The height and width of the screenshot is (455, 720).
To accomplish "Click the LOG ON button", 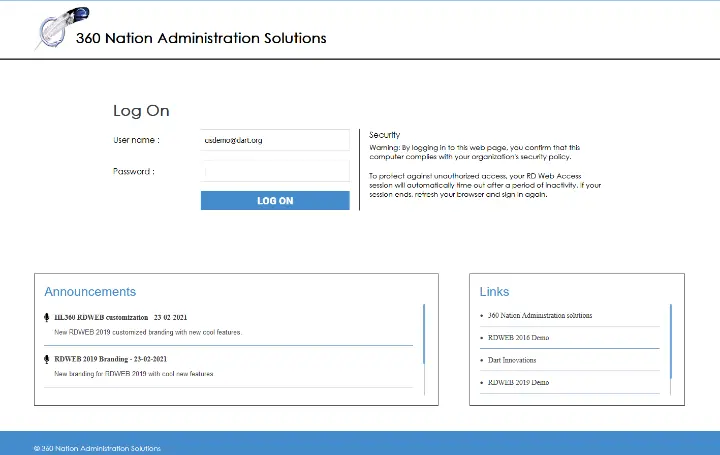I will pos(275,201).
